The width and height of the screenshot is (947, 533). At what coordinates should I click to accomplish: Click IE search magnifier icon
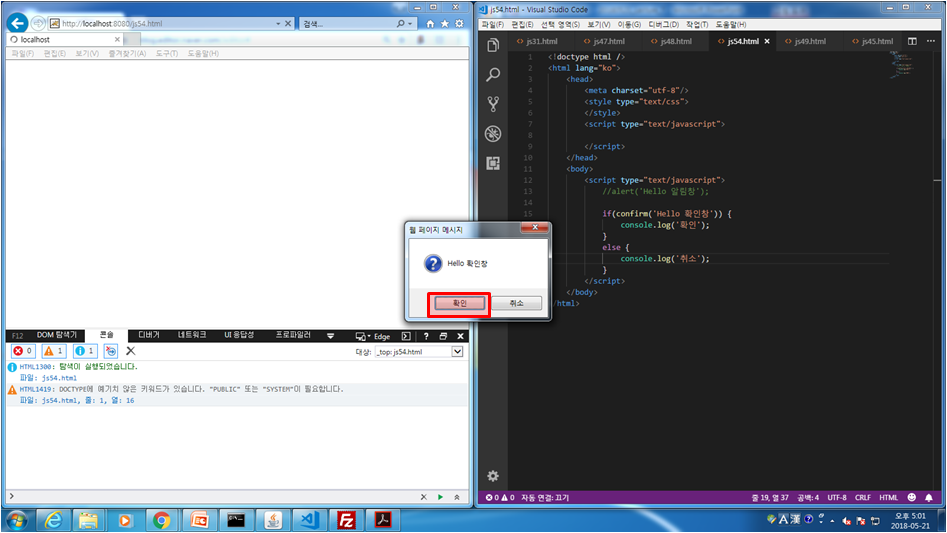click(400, 24)
